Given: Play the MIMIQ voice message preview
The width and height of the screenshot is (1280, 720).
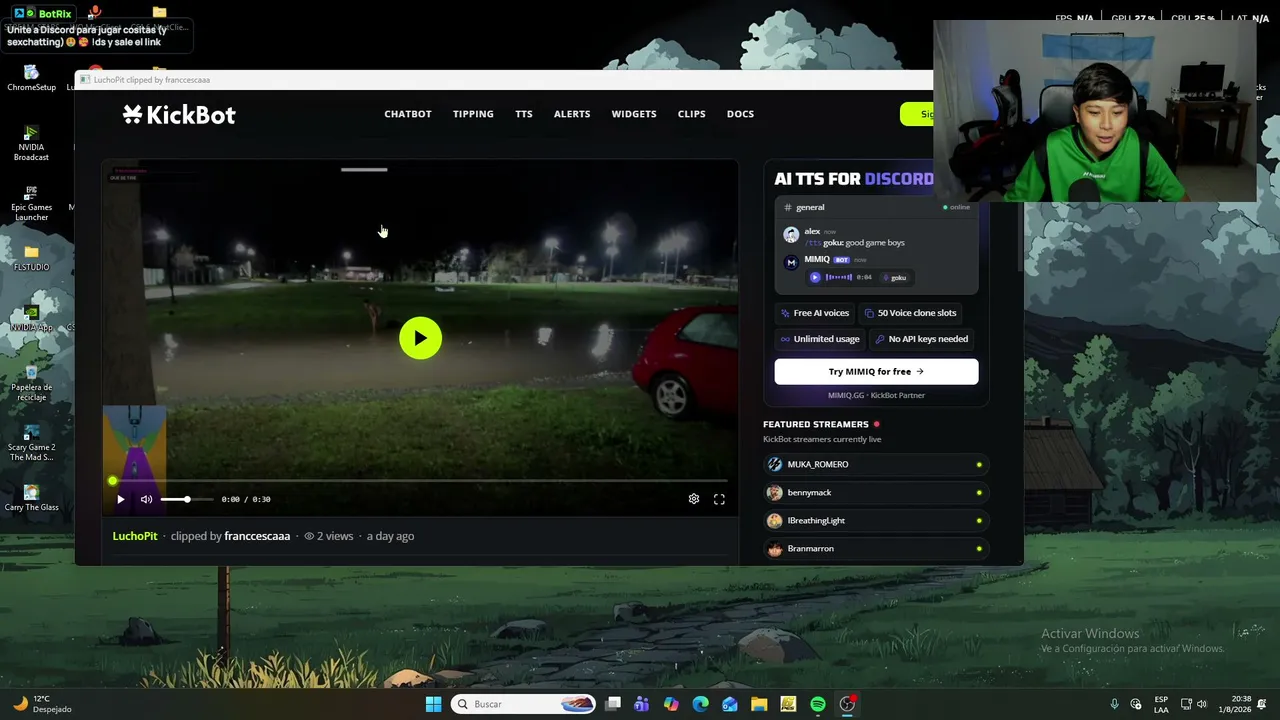Looking at the screenshot, I should click(x=815, y=277).
